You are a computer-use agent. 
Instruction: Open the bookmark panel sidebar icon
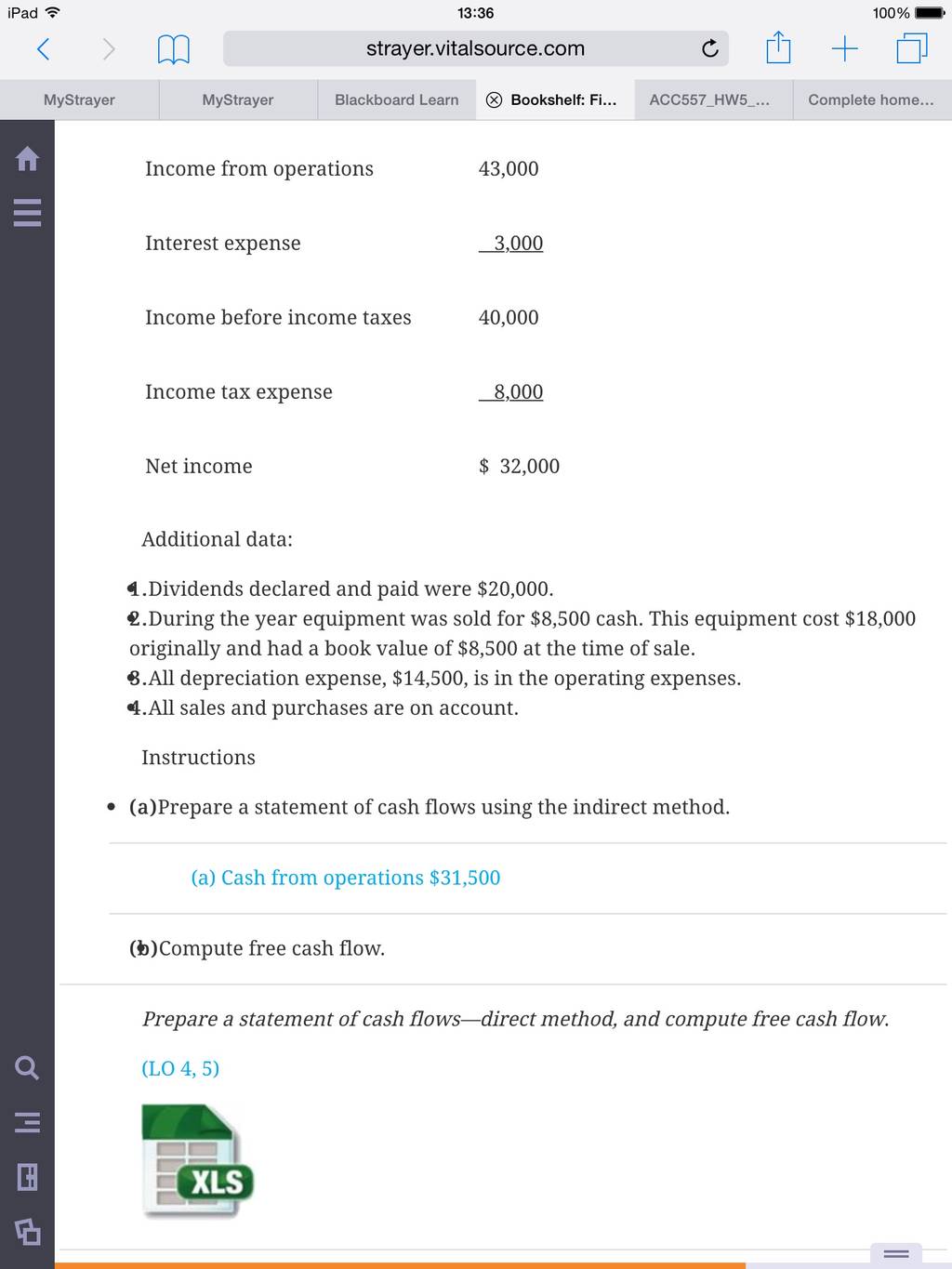click(27, 1177)
